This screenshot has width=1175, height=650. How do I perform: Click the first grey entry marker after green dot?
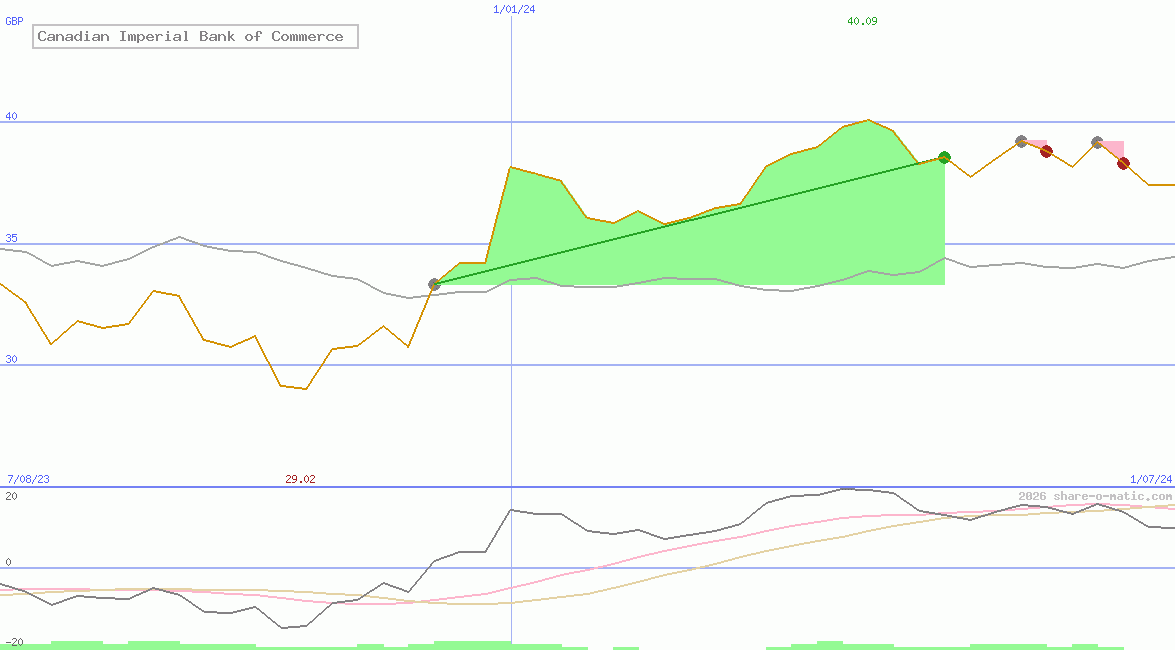(x=1021, y=141)
